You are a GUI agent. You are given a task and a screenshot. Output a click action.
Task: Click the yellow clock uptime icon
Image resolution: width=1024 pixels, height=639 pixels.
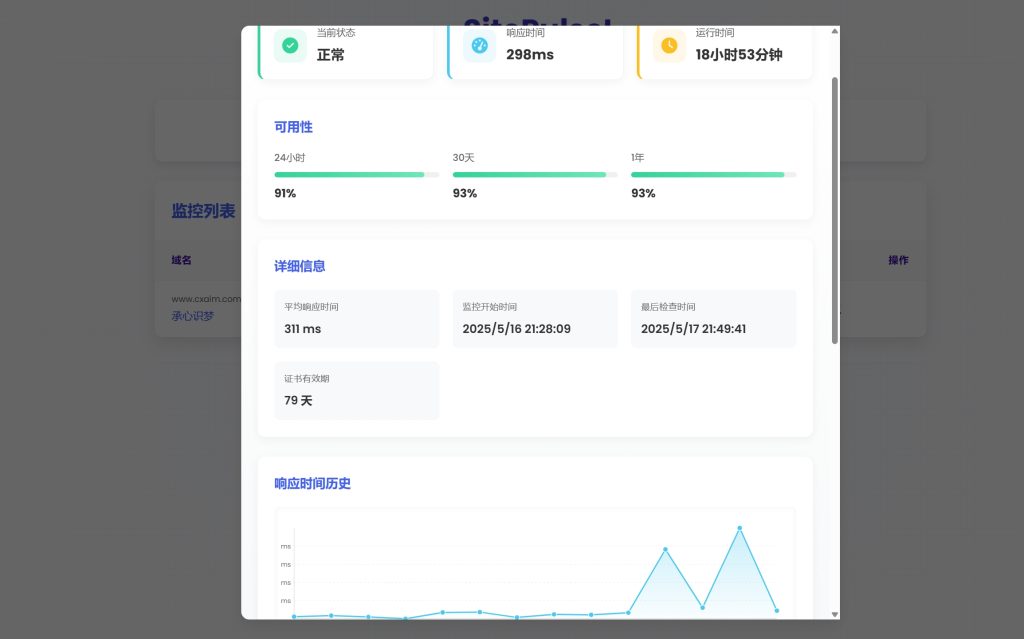[669, 45]
